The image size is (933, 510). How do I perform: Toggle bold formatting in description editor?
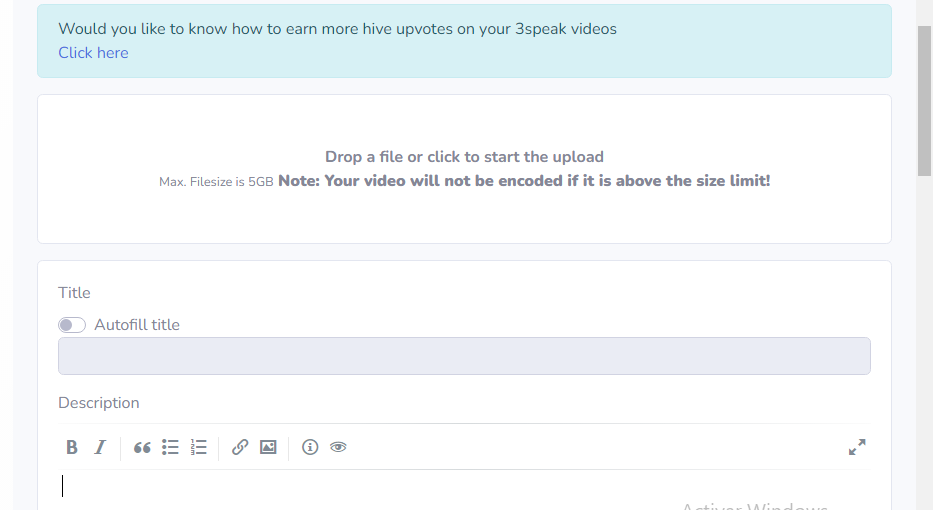(x=72, y=448)
